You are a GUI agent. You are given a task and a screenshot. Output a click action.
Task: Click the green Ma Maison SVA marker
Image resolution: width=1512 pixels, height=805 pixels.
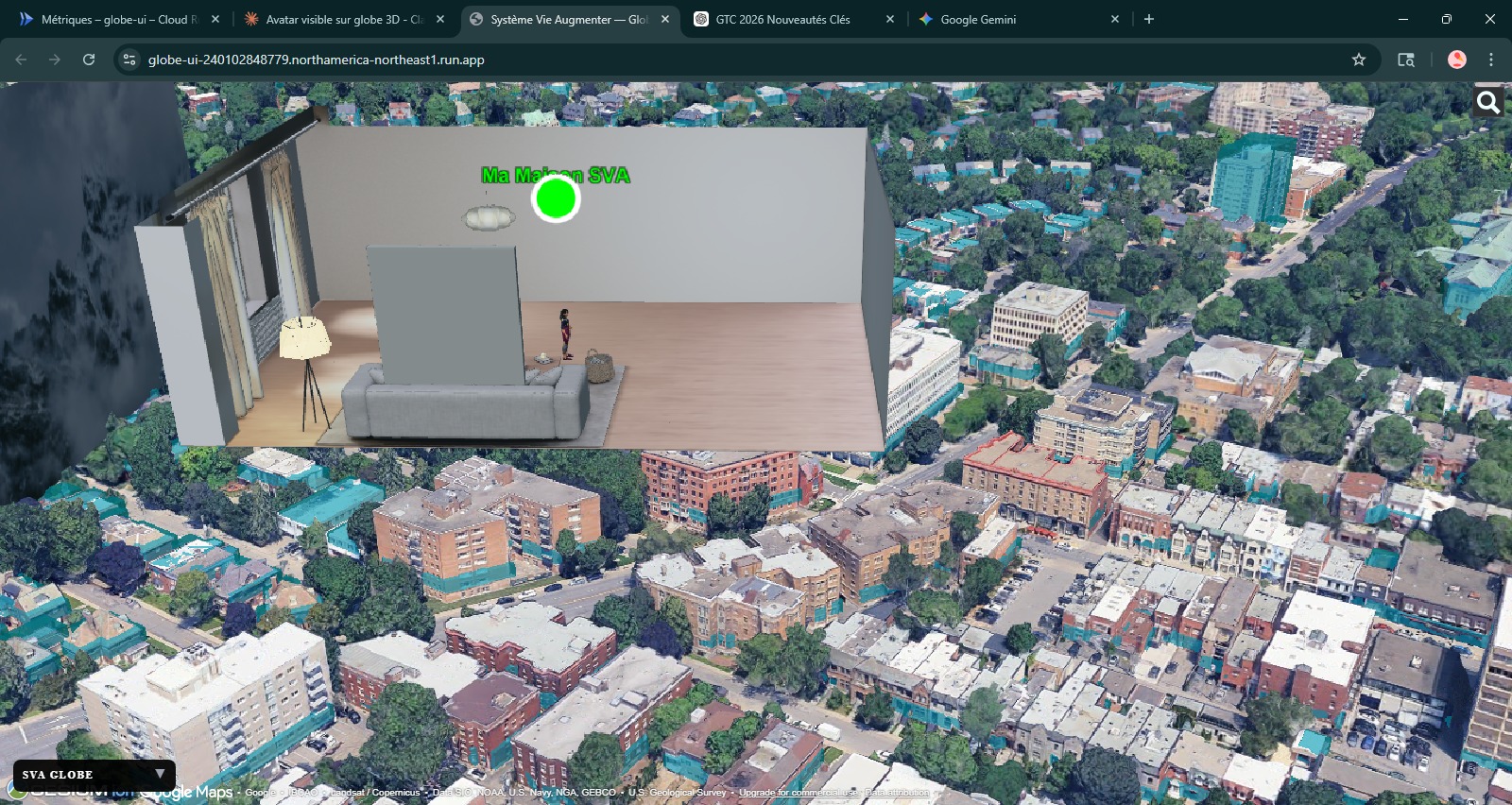pyautogui.click(x=556, y=199)
